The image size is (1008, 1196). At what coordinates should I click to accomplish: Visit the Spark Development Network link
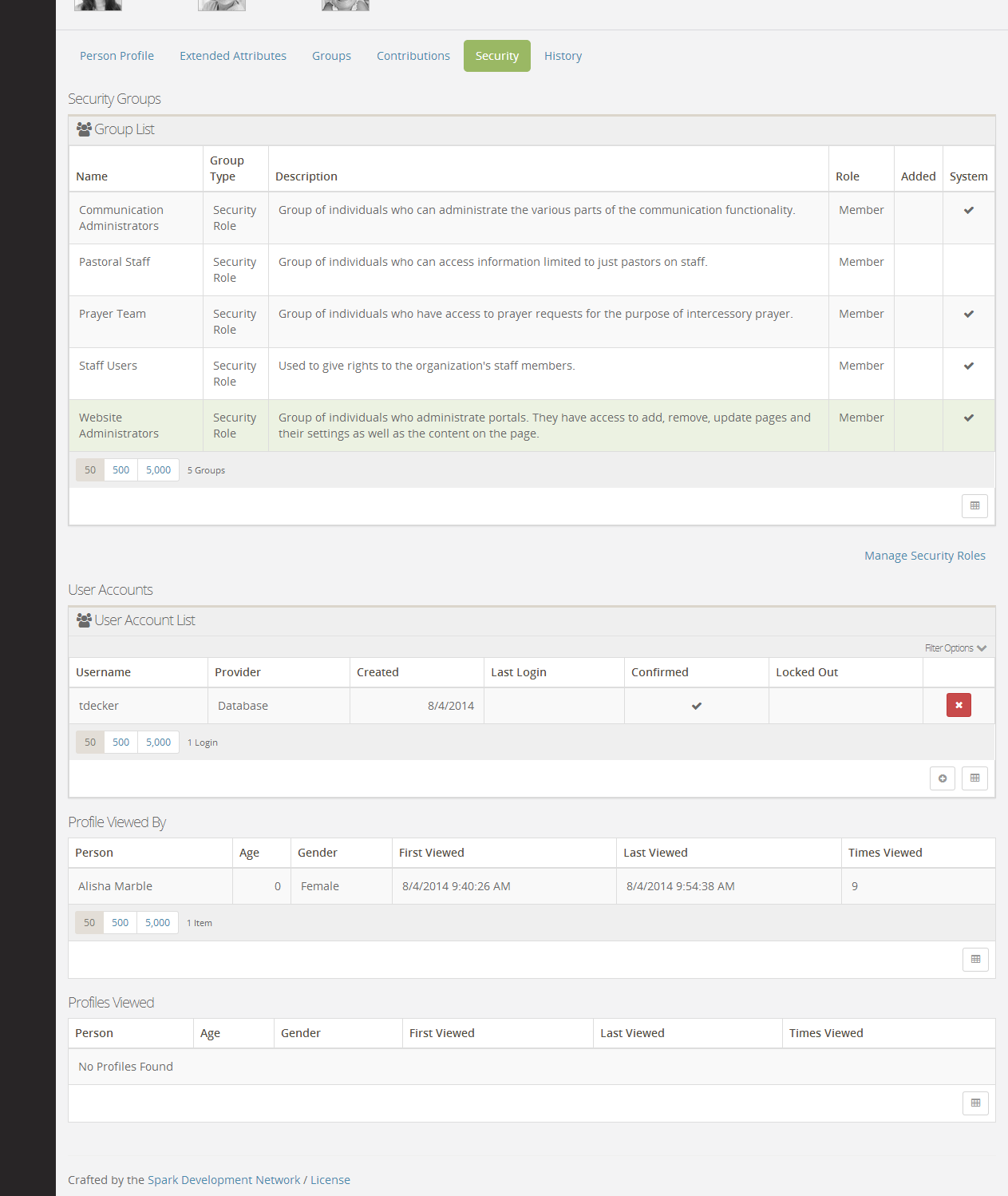[x=224, y=1180]
